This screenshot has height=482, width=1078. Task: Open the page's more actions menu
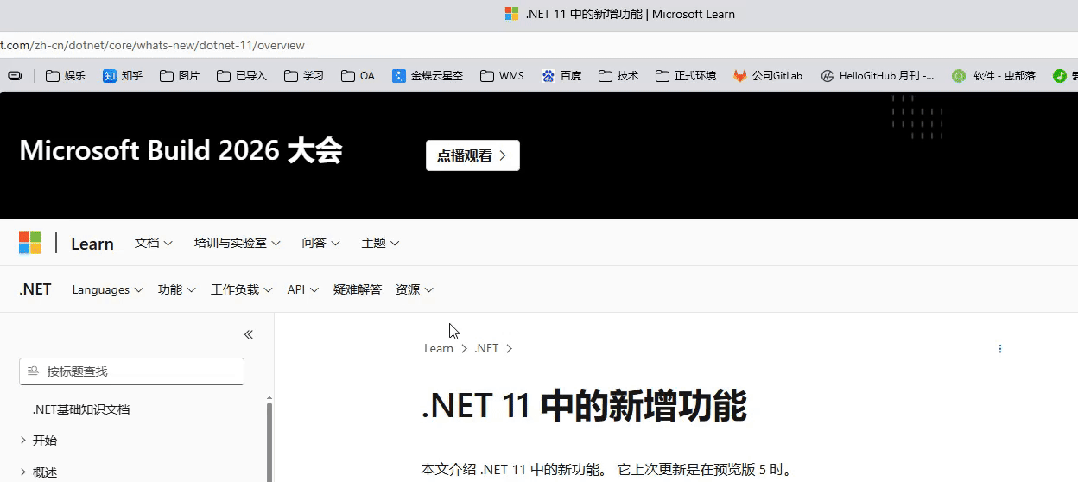[x=1000, y=349]
